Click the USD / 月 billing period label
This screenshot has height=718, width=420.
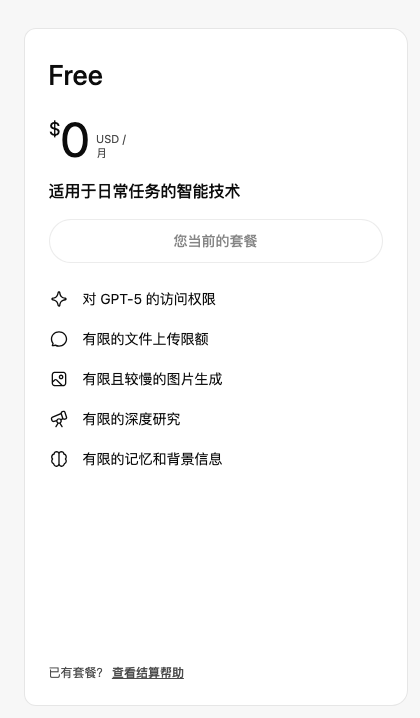(111, 146)
